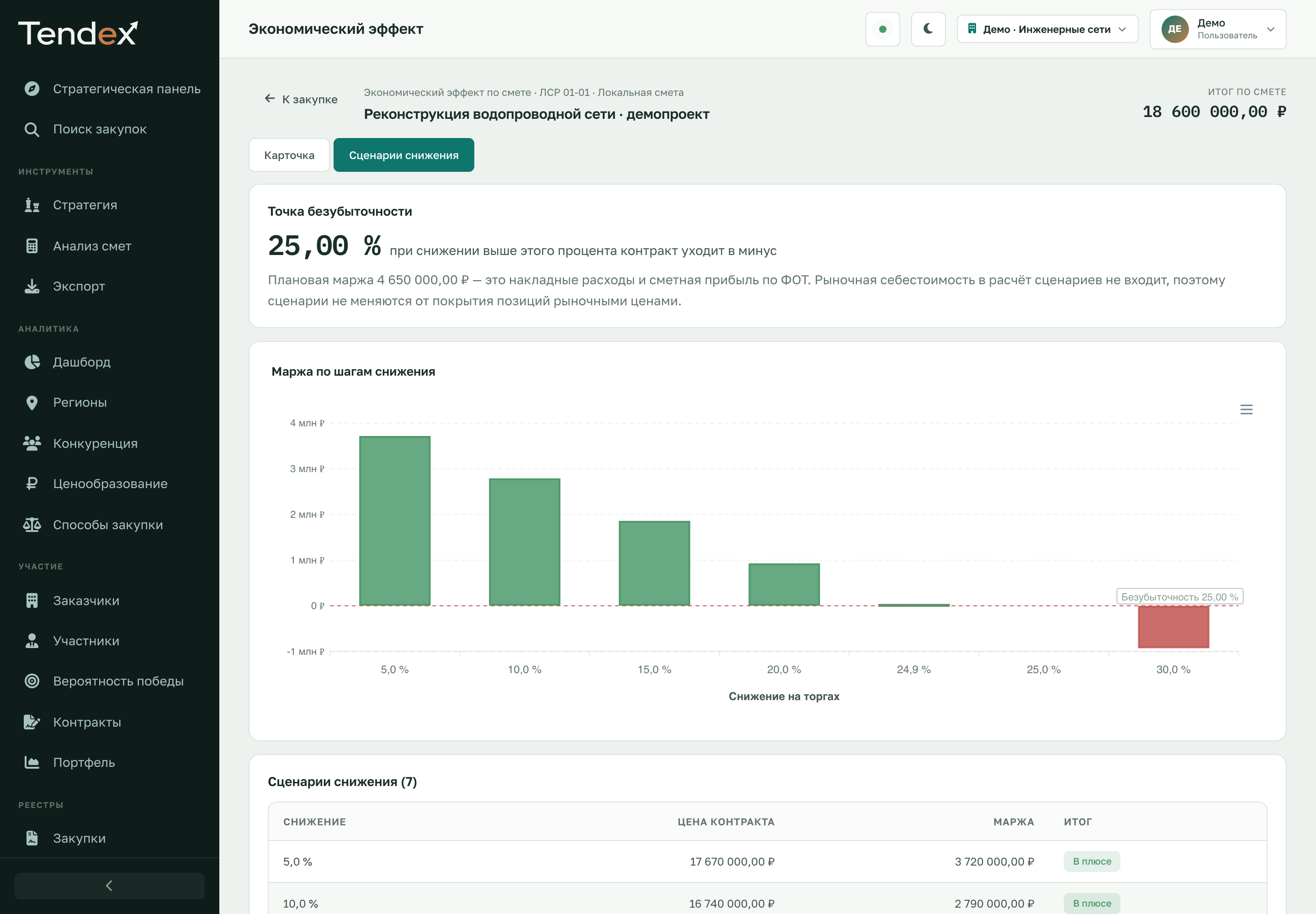Click the 10,0 % green bar
Image resolution: width=1316 pixels, height=914 pixels.
525,542
